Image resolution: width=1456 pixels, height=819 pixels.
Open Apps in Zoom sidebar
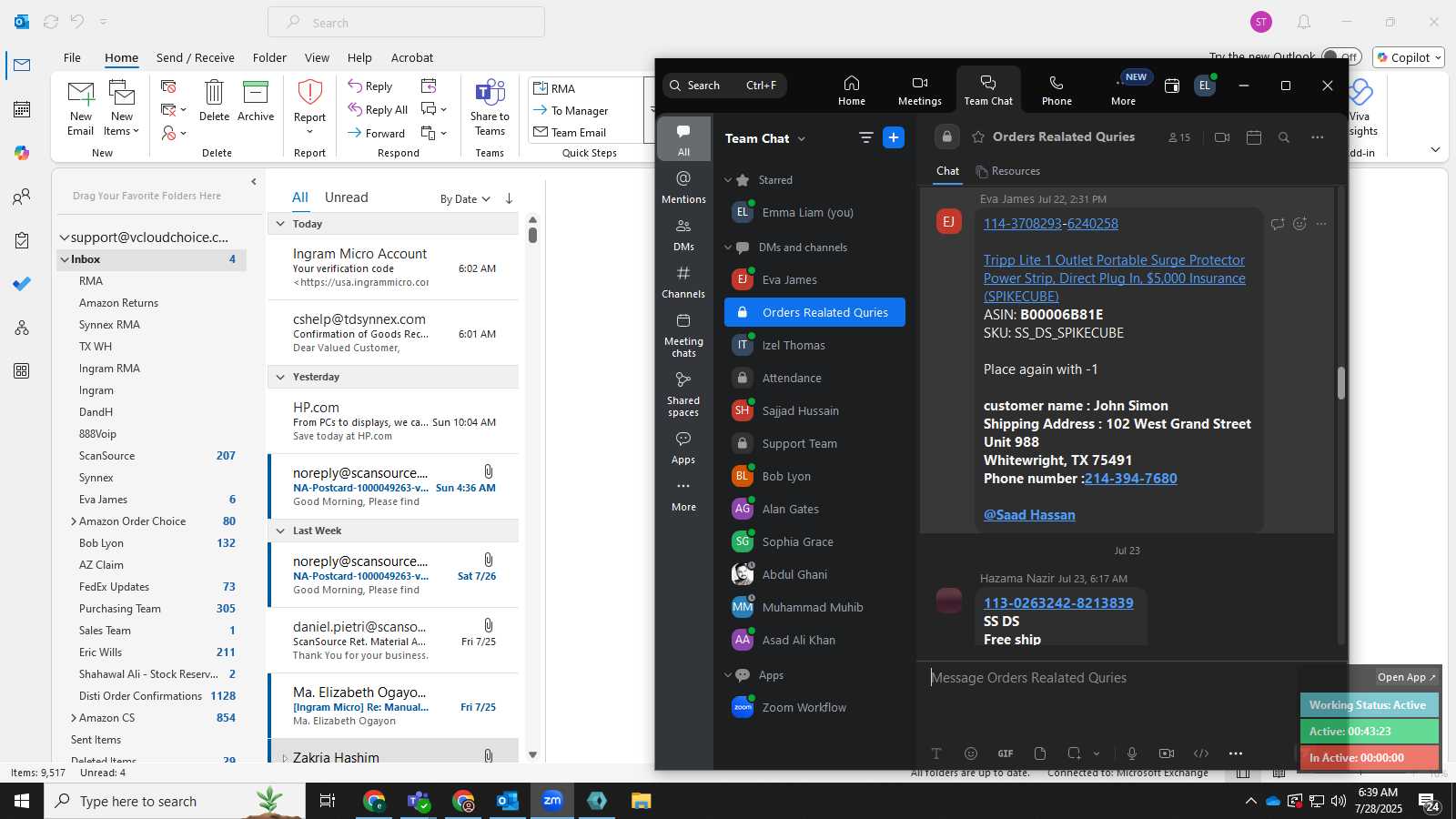click(x=683, y=448)
